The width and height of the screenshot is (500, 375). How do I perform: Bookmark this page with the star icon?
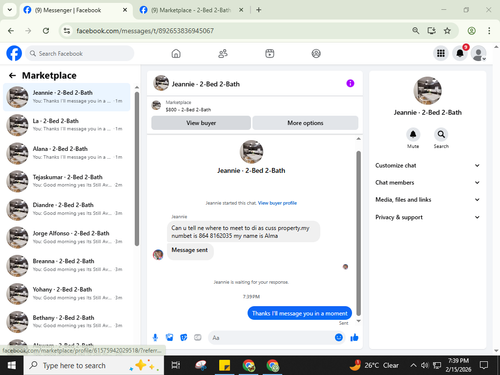pyautogui.click(x=447, y=31)
